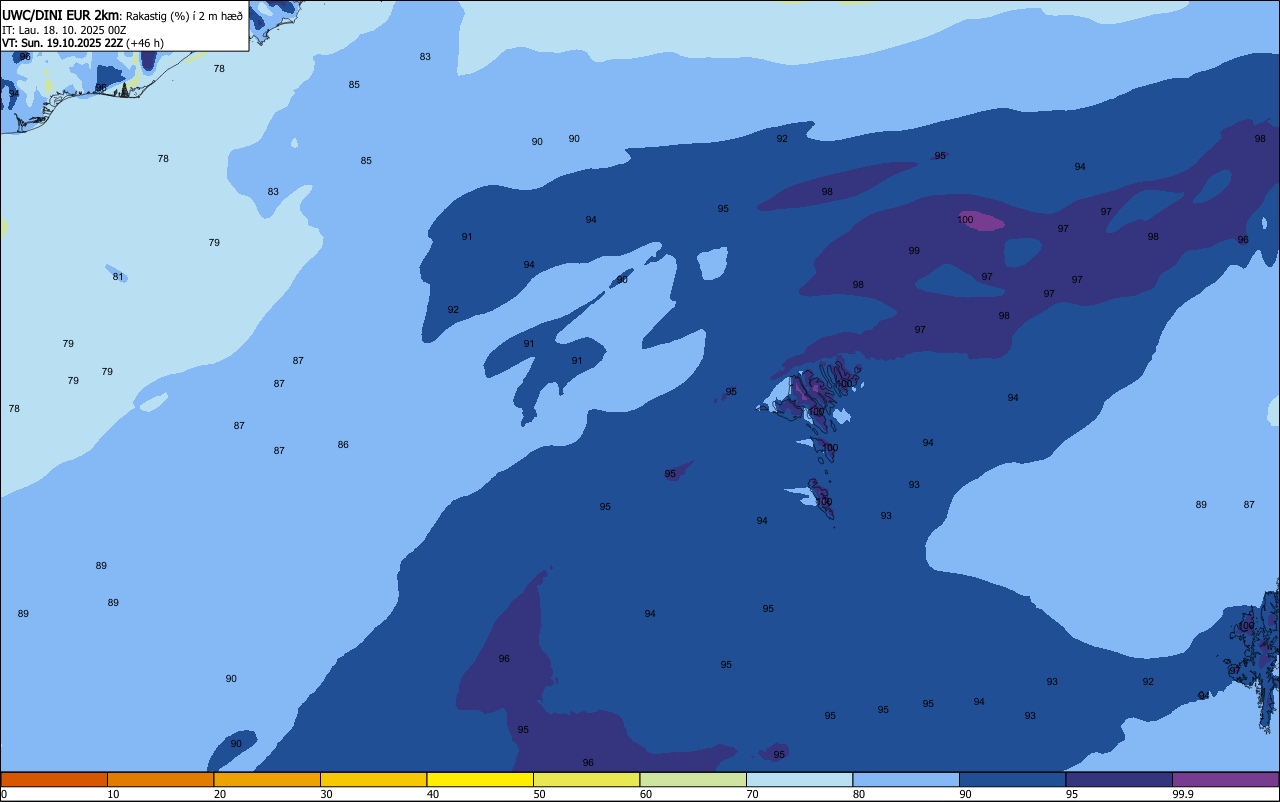
Task: Select the legend tick label '40'
Action: click(x=433, y=794)
